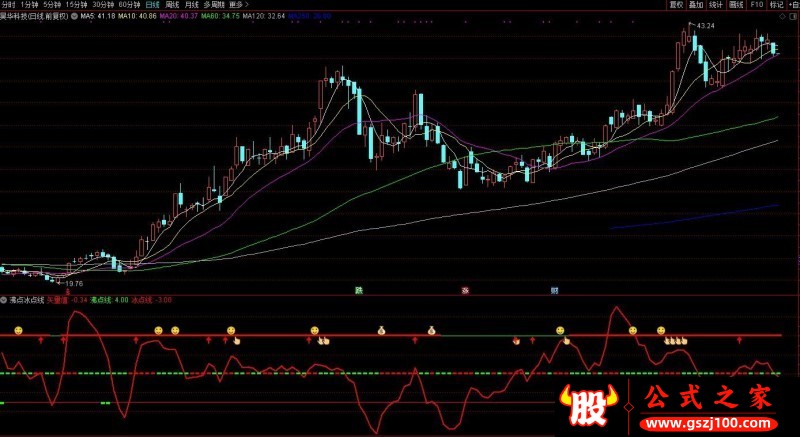Click the first smiley face signal icon
Image resolution: width=800 pixels, height=437 pixels.
(18, 330)
